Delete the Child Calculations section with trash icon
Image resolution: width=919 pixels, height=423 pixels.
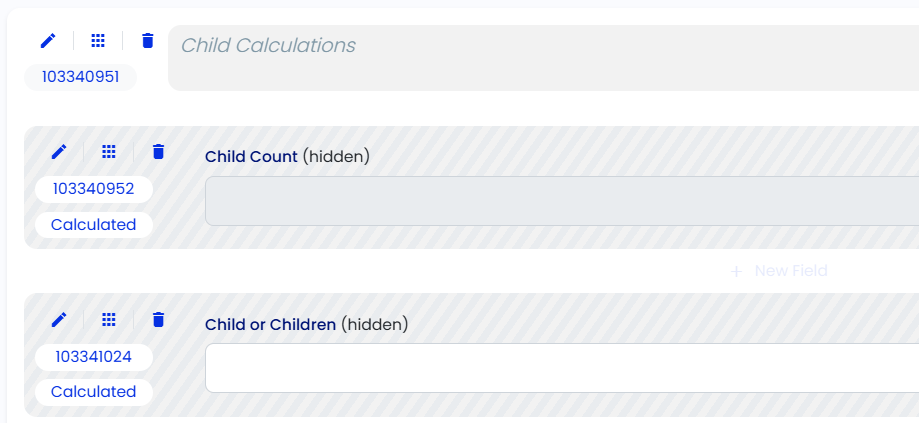(148, 40)
